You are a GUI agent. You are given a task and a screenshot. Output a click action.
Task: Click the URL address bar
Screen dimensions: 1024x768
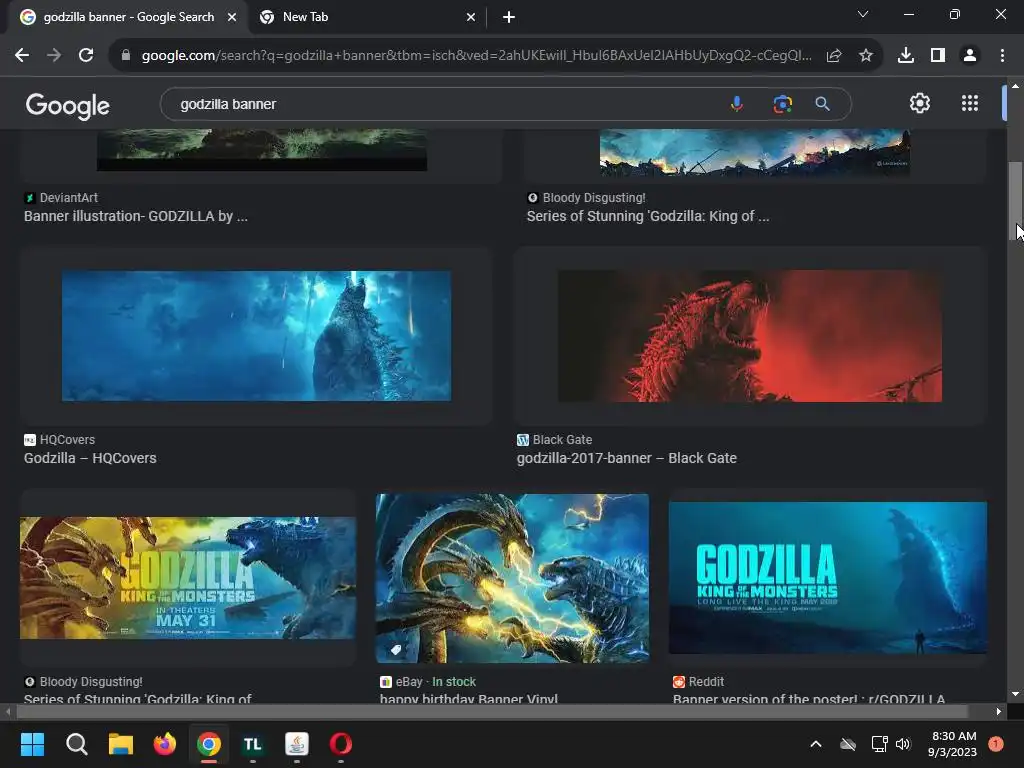coord(477,56)
